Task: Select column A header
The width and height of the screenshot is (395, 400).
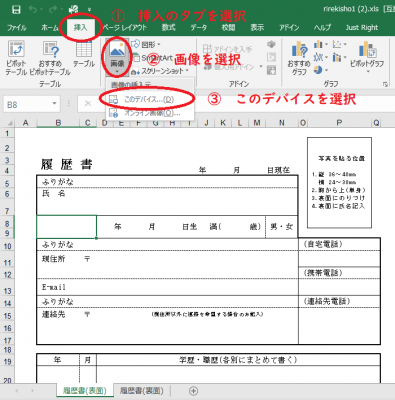Action: (25, 123)
